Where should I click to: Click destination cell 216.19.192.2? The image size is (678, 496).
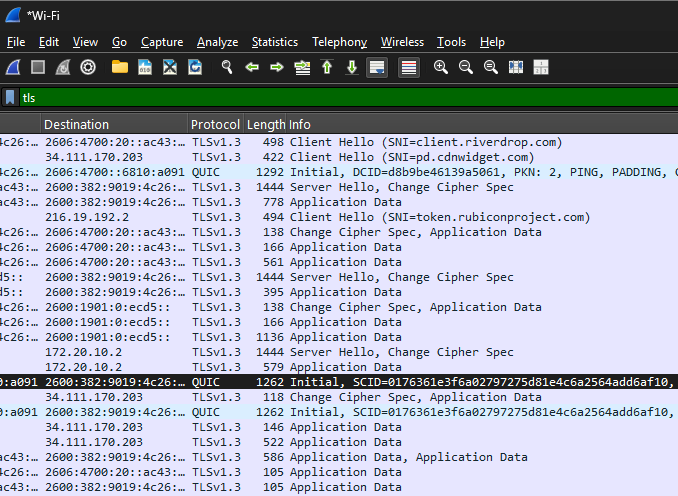[x=87, y=217]
